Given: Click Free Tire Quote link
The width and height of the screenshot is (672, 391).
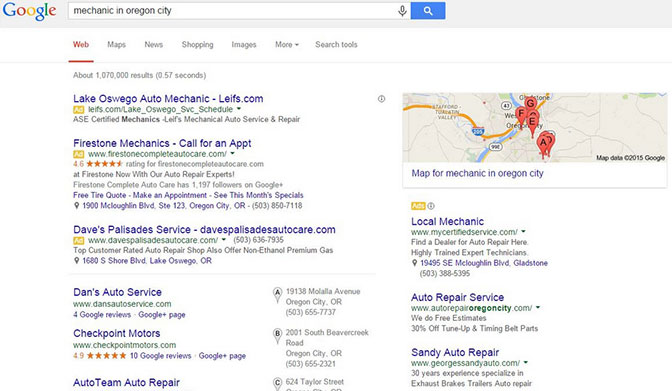Looking at the screenshot, I should pyautogui.click(x=99, y=195).
